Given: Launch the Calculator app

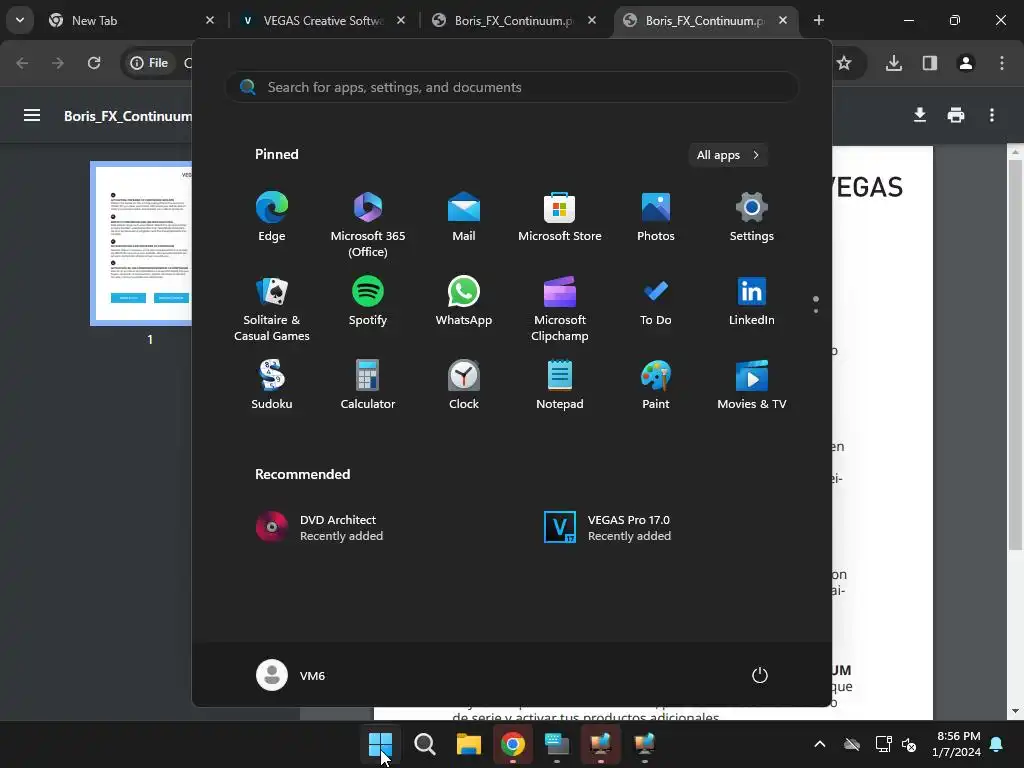Looking at the screenshot, I should [368, 385].
